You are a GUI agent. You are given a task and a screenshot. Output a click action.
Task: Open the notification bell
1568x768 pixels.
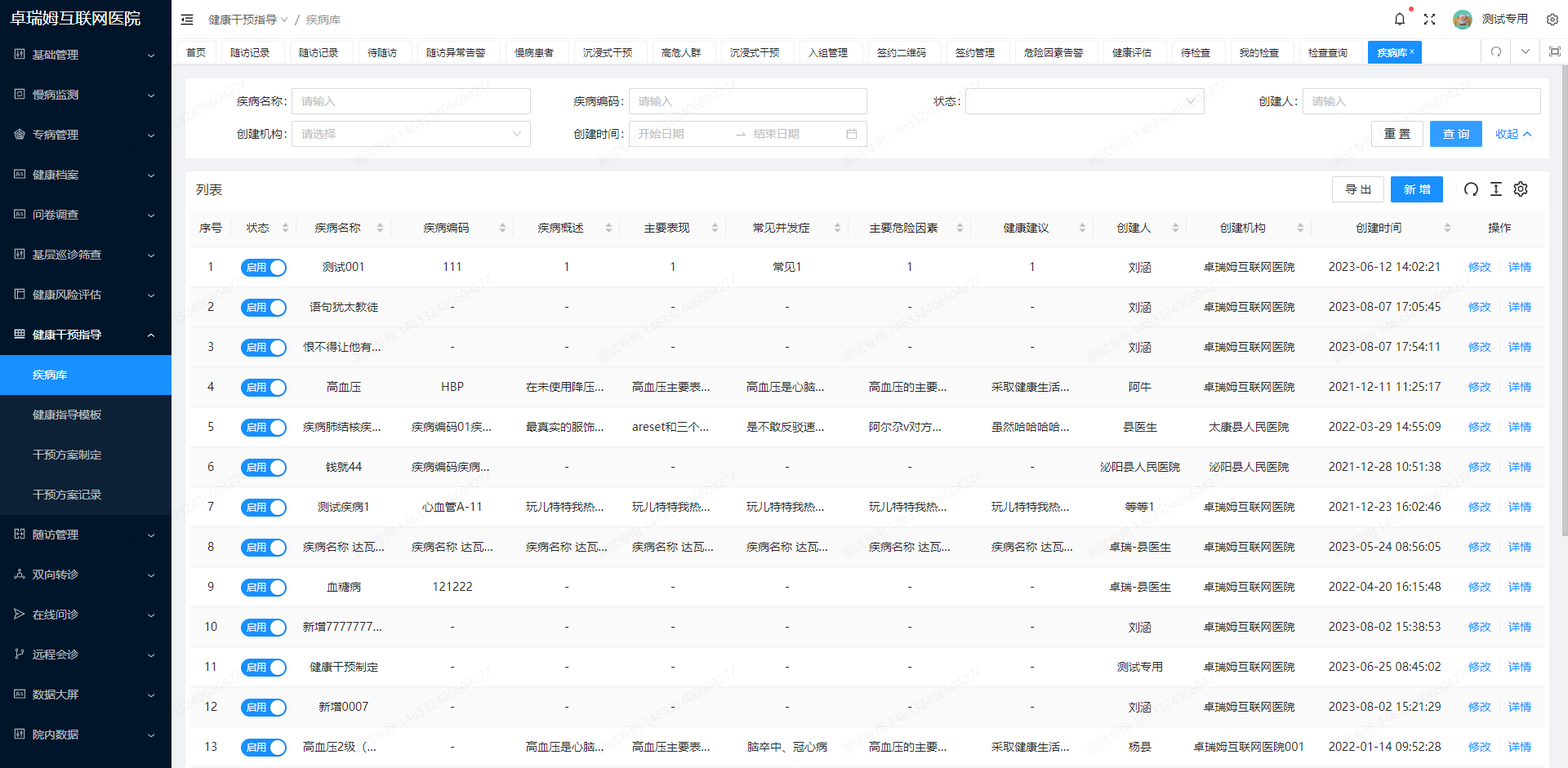tap(1399, 19)
